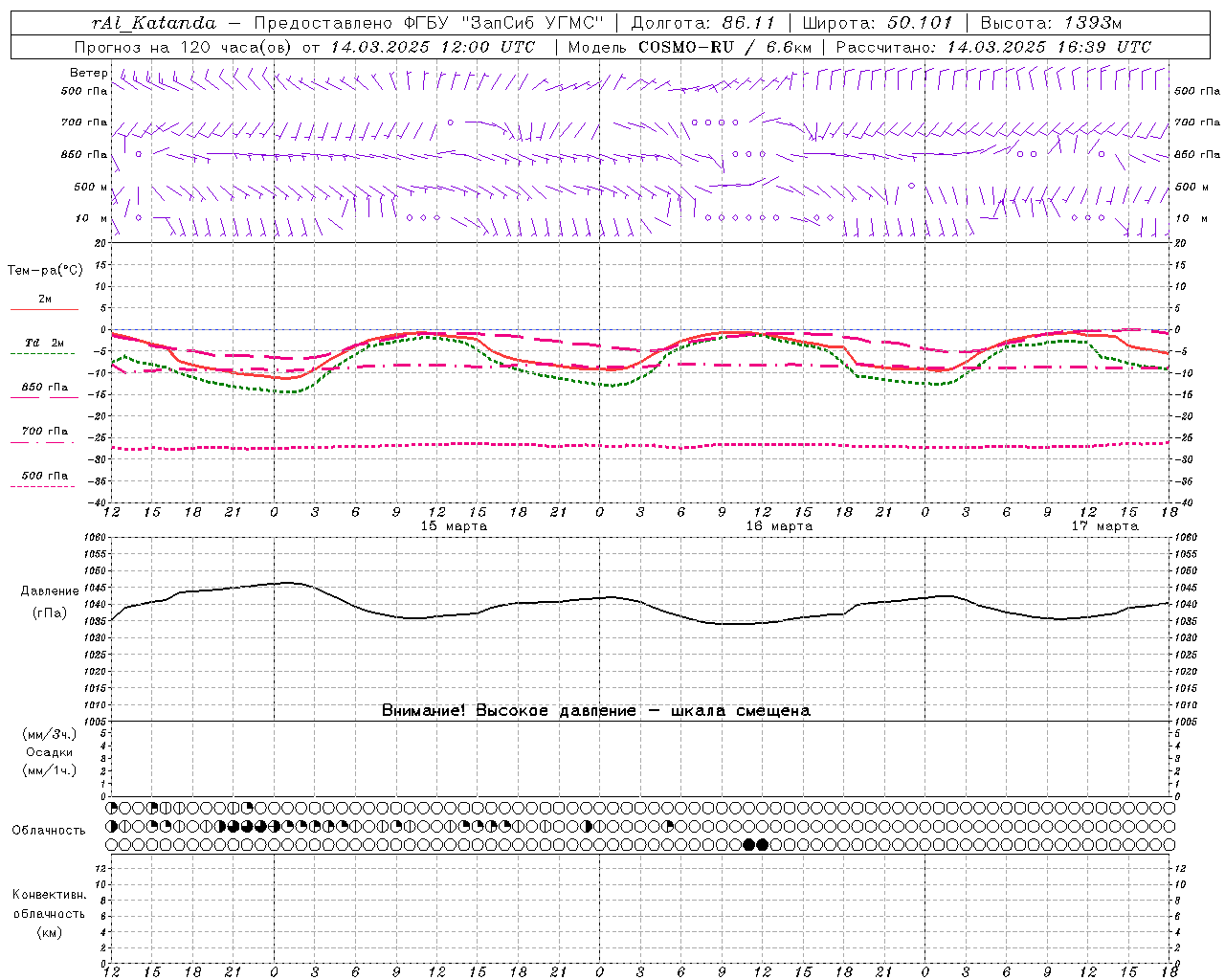Click the Давление pressure panel label

tap(50, 591)
